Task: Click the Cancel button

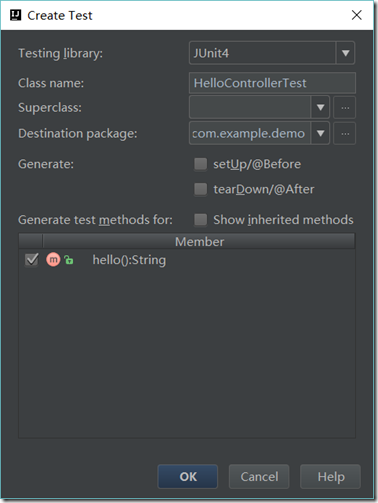Action: [259, 476]
